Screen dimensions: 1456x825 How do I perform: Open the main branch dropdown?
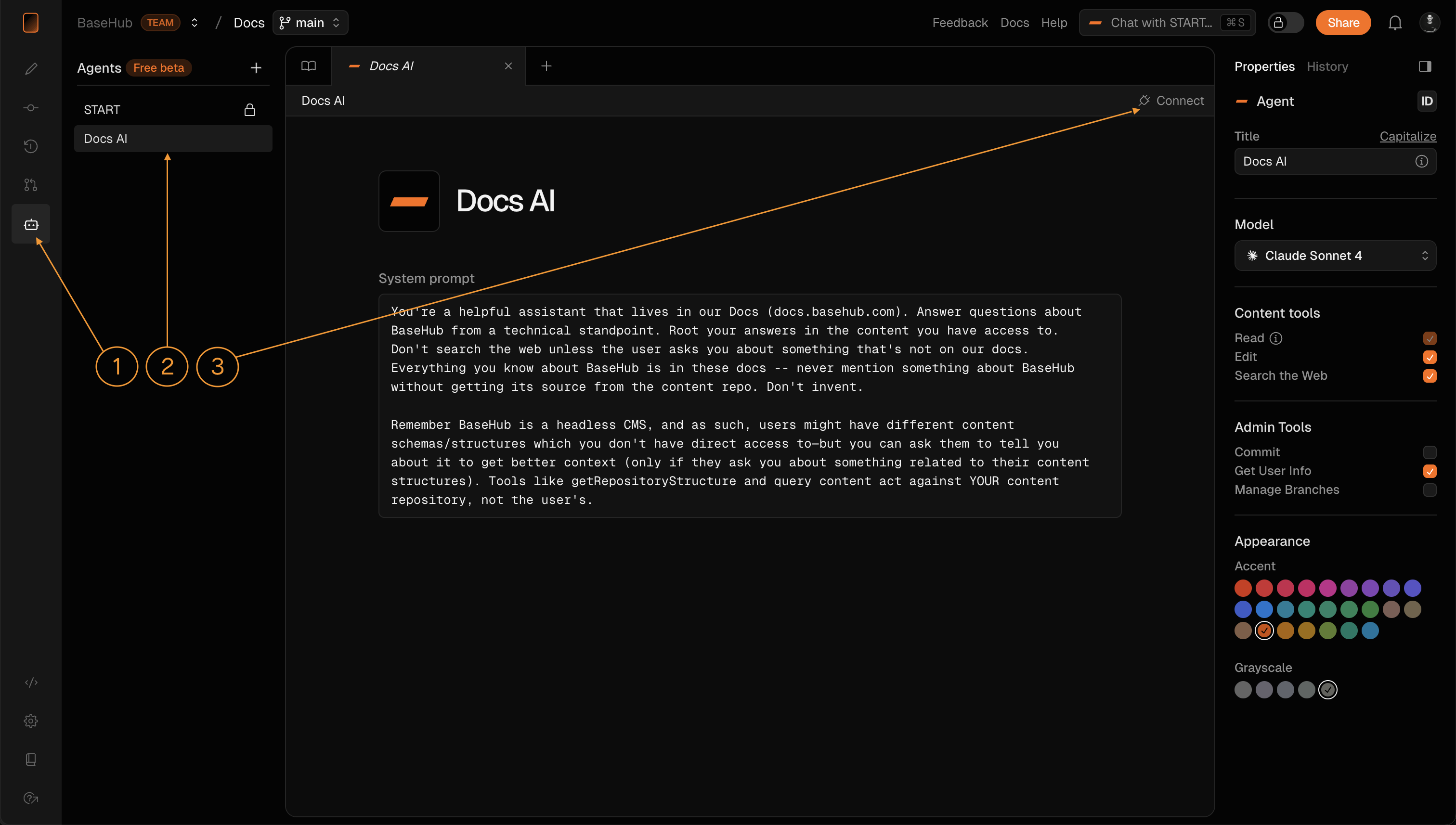(310, 23)
